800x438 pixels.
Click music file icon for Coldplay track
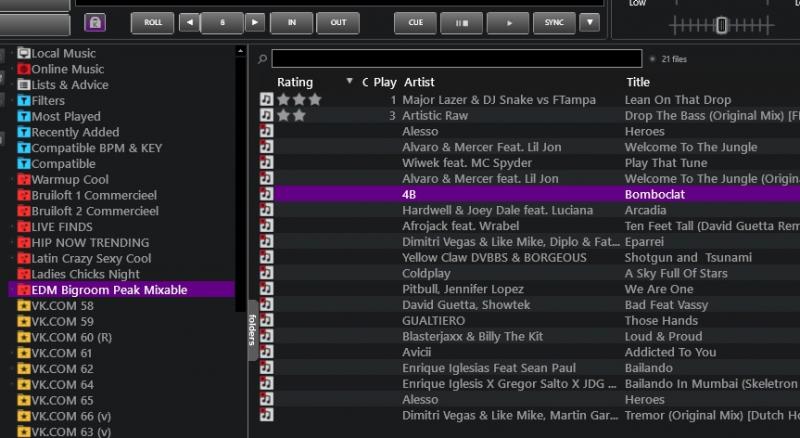click(x=266, y=273)
